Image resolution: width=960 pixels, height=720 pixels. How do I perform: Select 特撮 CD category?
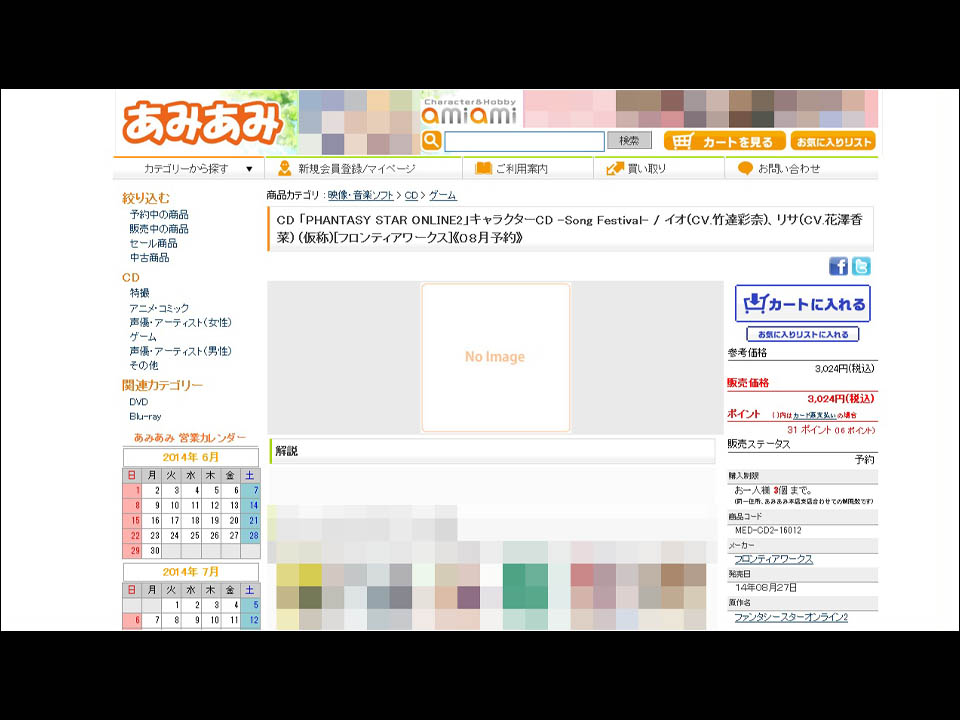point(139,293)
